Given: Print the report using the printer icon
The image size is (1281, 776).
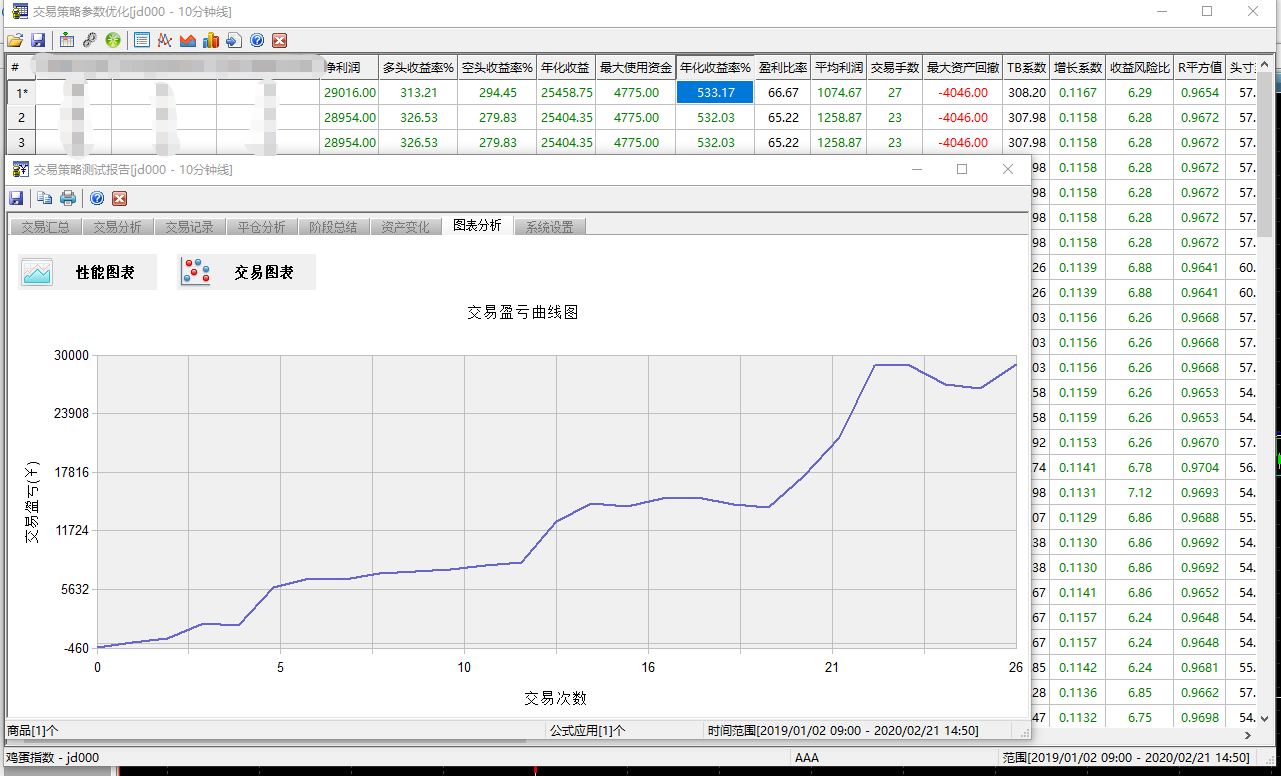Looking at the screenshot, I should coord(68,198).
